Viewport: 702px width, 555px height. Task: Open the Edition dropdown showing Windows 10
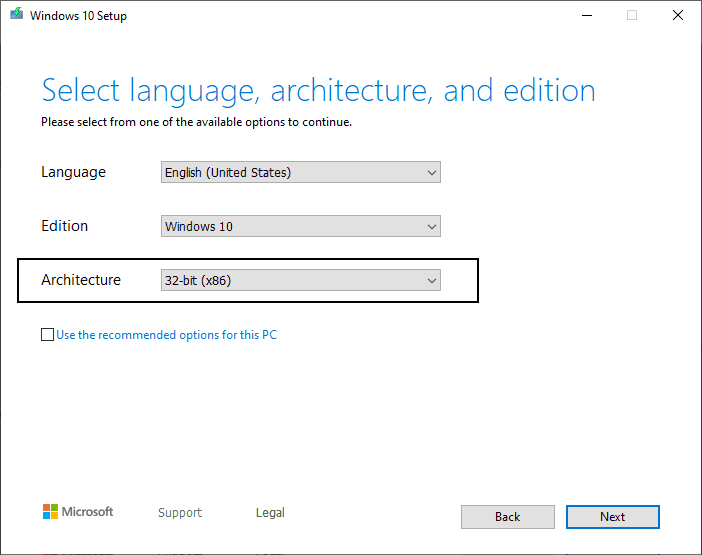301,226
